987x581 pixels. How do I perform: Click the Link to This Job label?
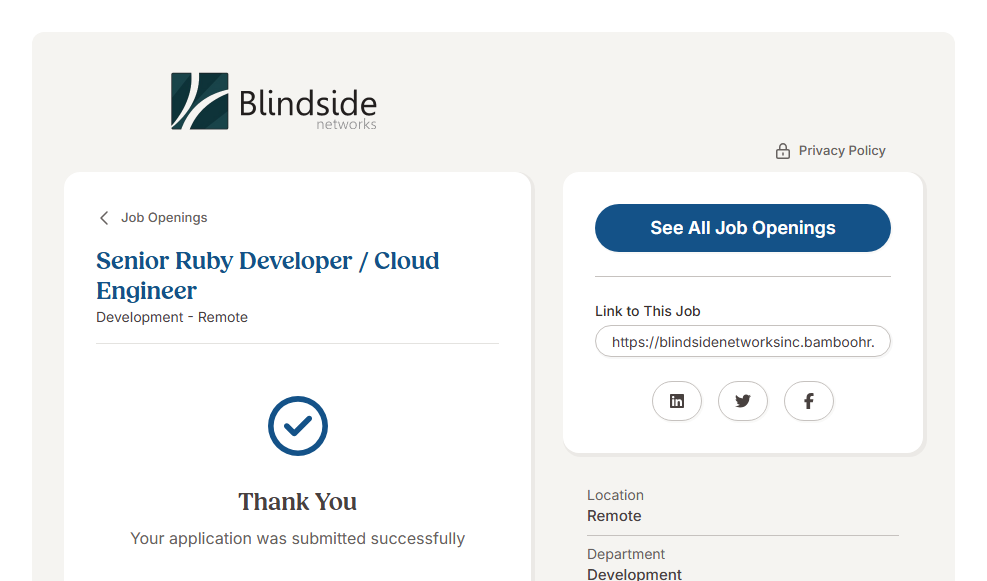pyautogui.click(x=647, y=311)
